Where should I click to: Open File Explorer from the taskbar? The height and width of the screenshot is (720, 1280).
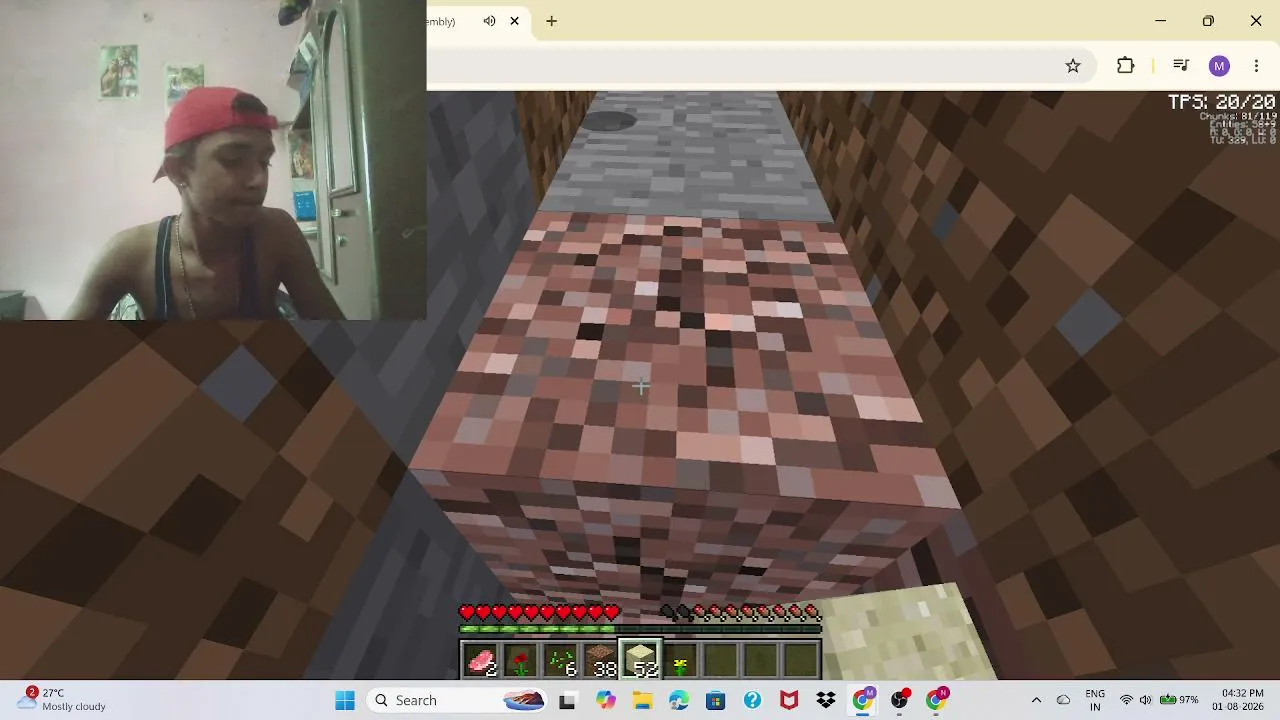(x=642, y=700)
